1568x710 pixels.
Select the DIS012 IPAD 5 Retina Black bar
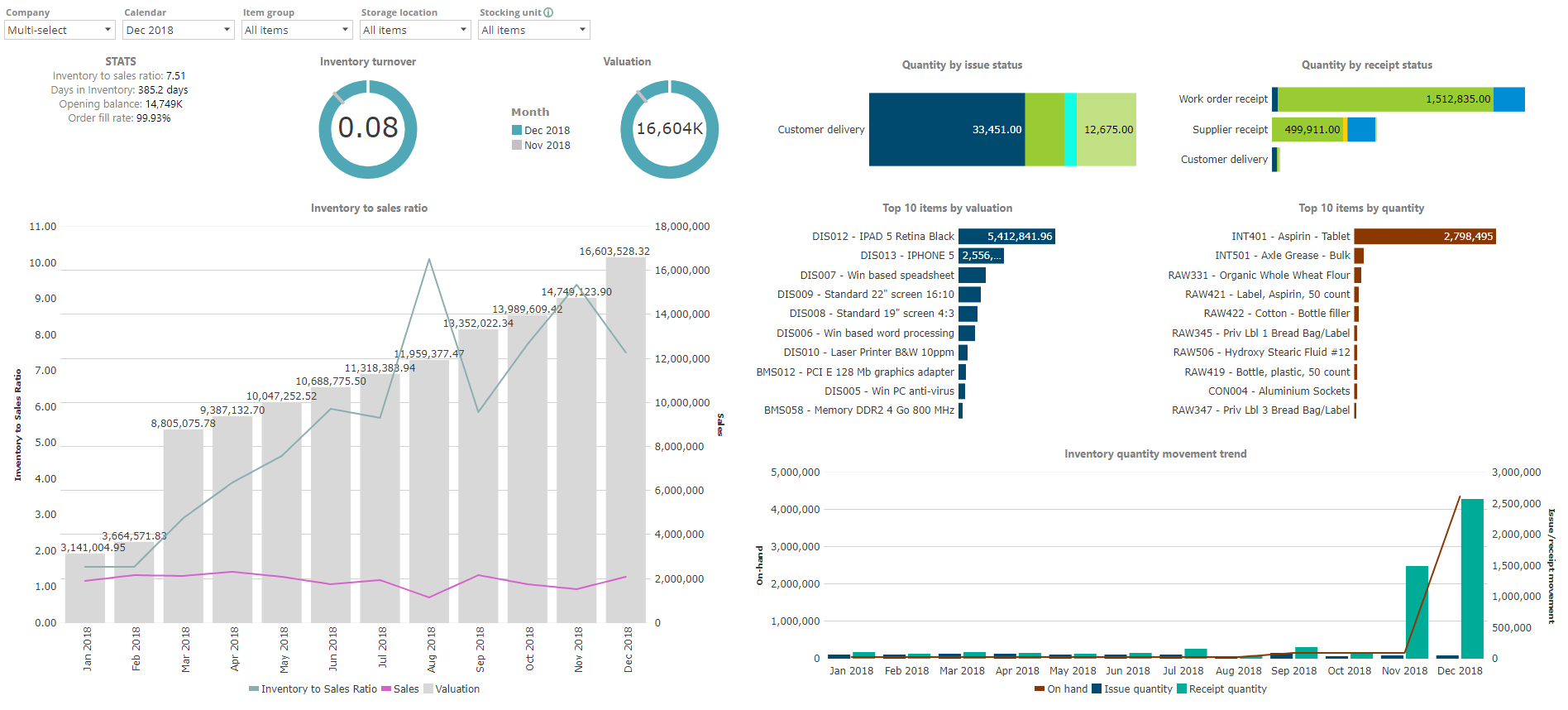1006,237
